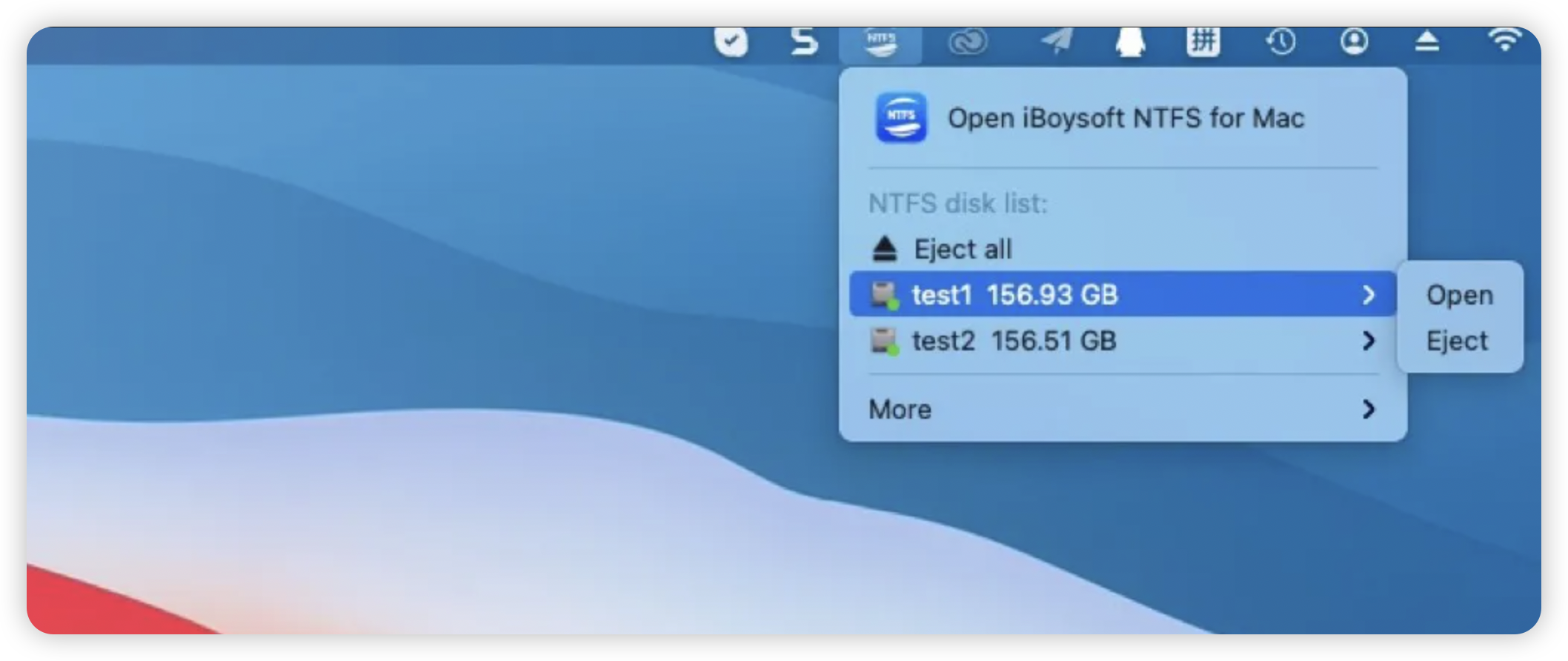This screenshot has width=1568, height=661.
Task: Expand the test2 submenu chevron
Action: (1369, 341)
